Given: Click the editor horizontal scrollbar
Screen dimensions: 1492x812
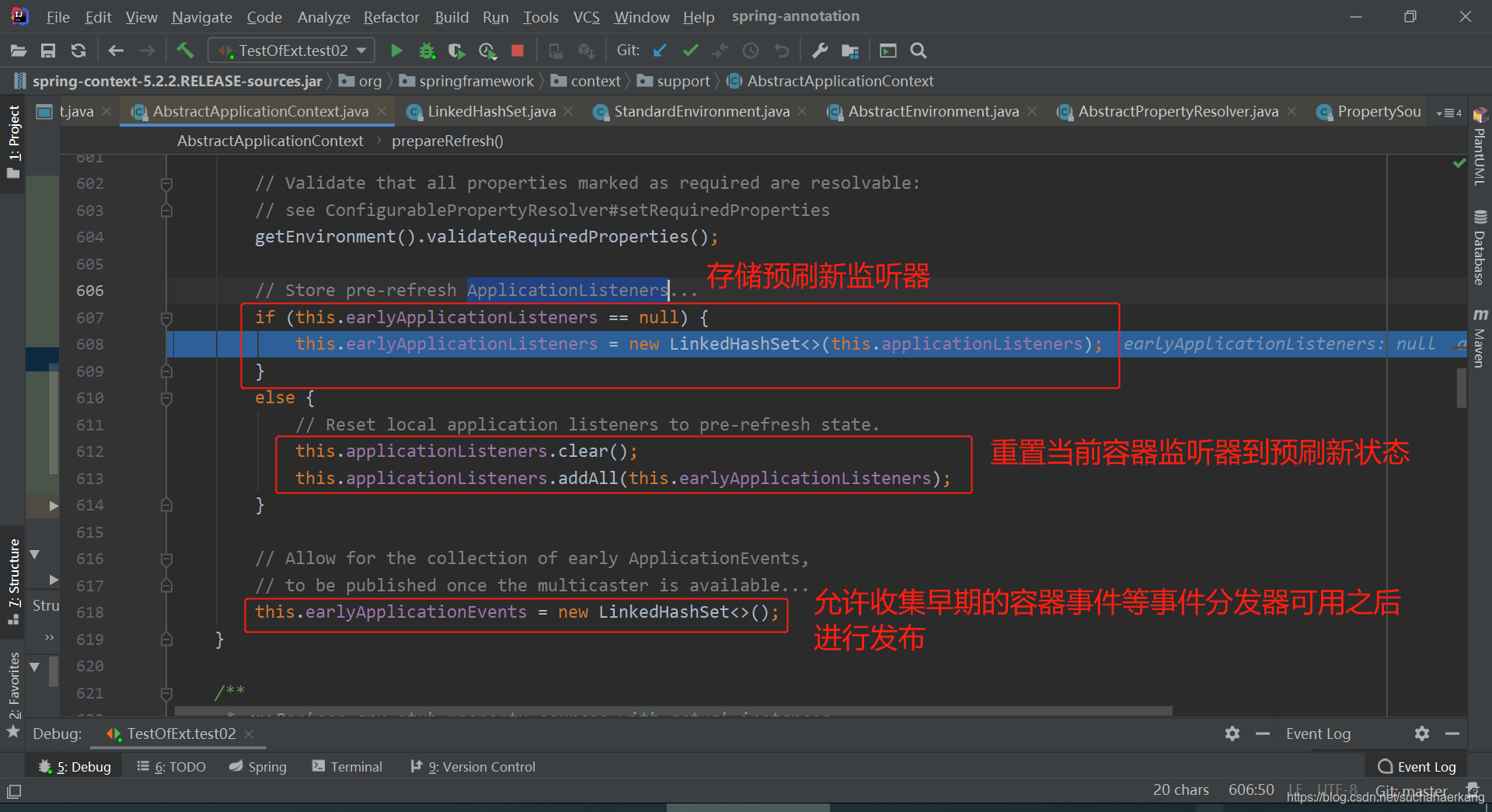Looking at the screenshot, I should [673, 710].
